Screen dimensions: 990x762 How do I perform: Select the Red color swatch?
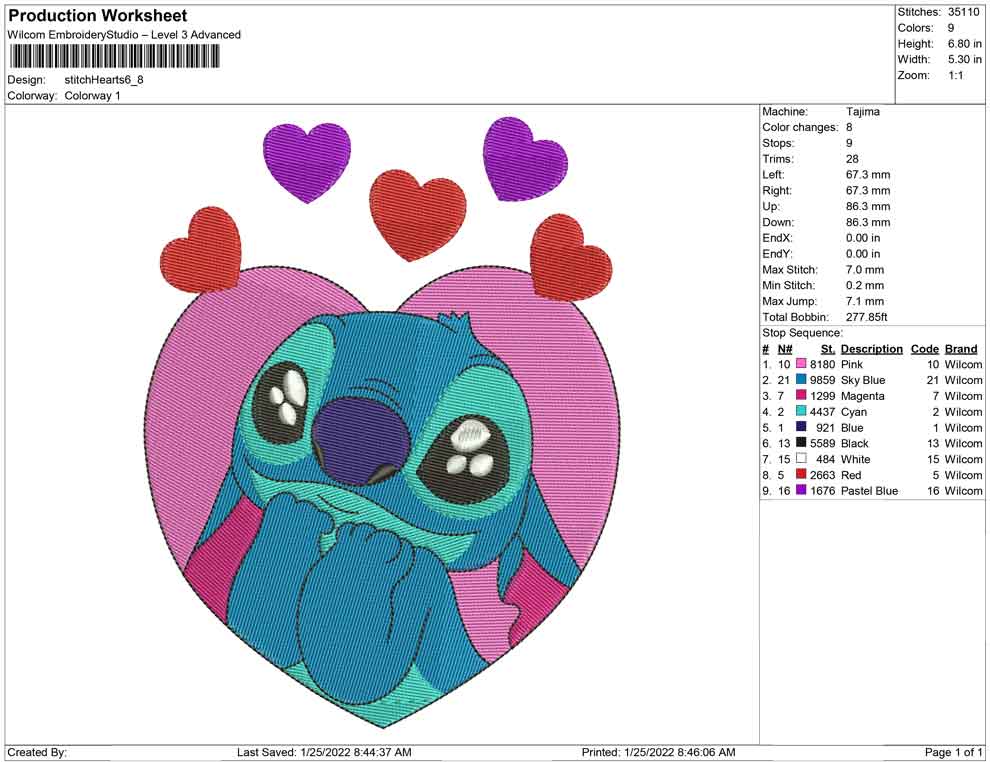pyautogui.click(x=801, y=474)
